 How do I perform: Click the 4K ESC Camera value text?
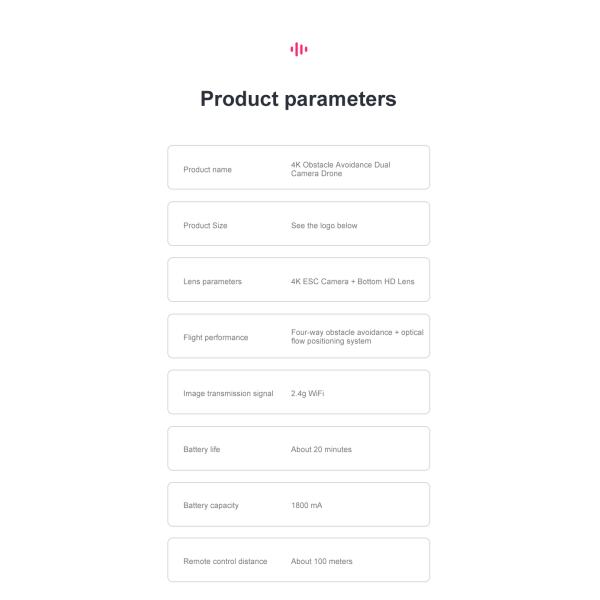point(352,282)
